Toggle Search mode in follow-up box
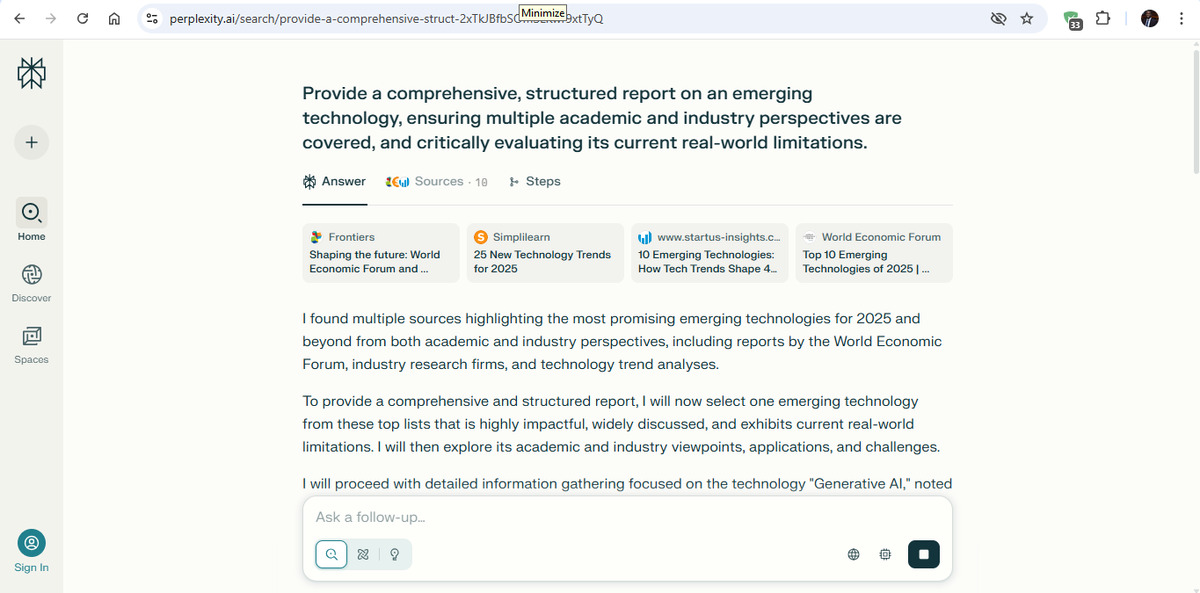 [x=331, y=554]
